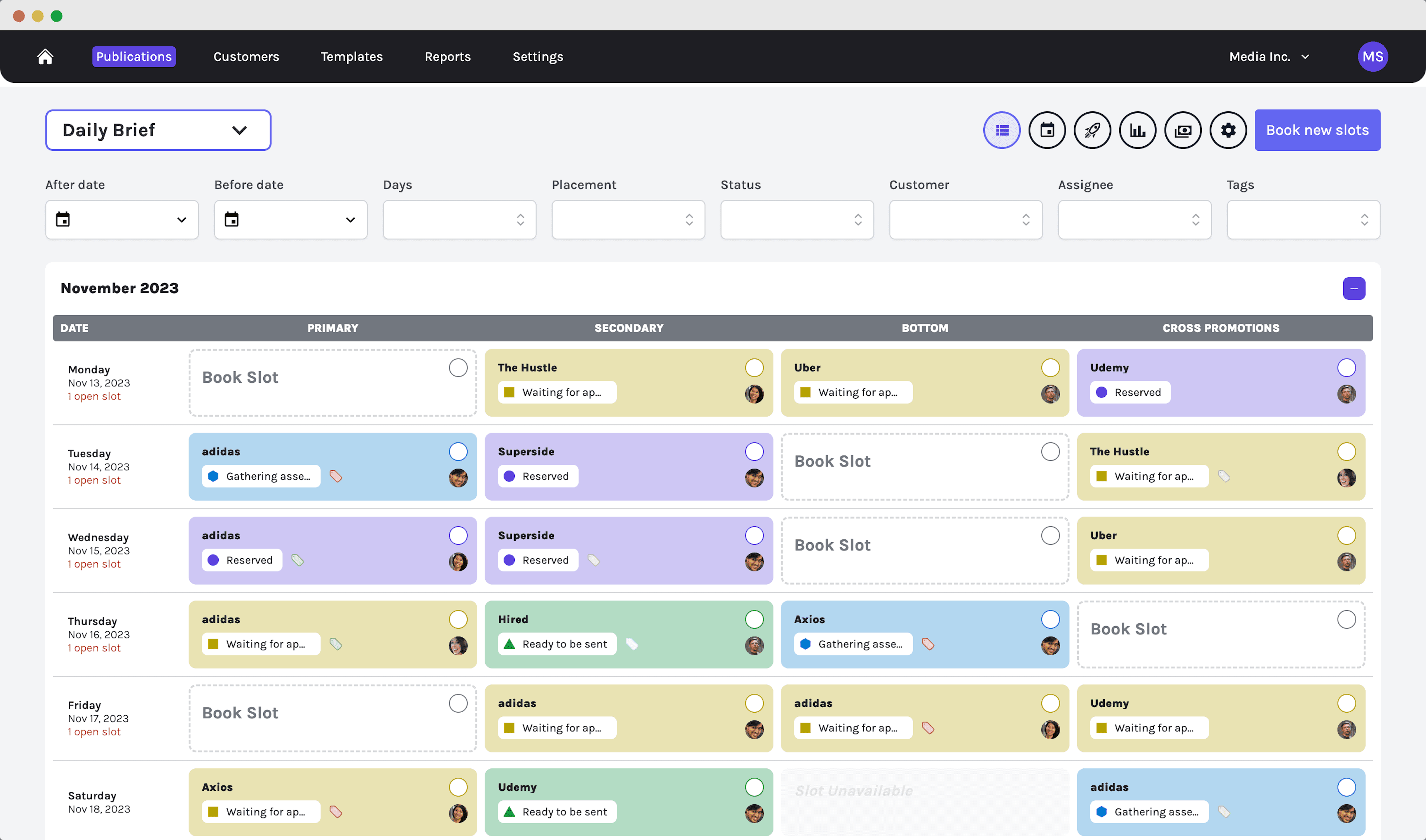This screenshot has height=840, width=1426.
Task: Click assignee avatar on Monday The Hustle card
Action: point(754,393)
